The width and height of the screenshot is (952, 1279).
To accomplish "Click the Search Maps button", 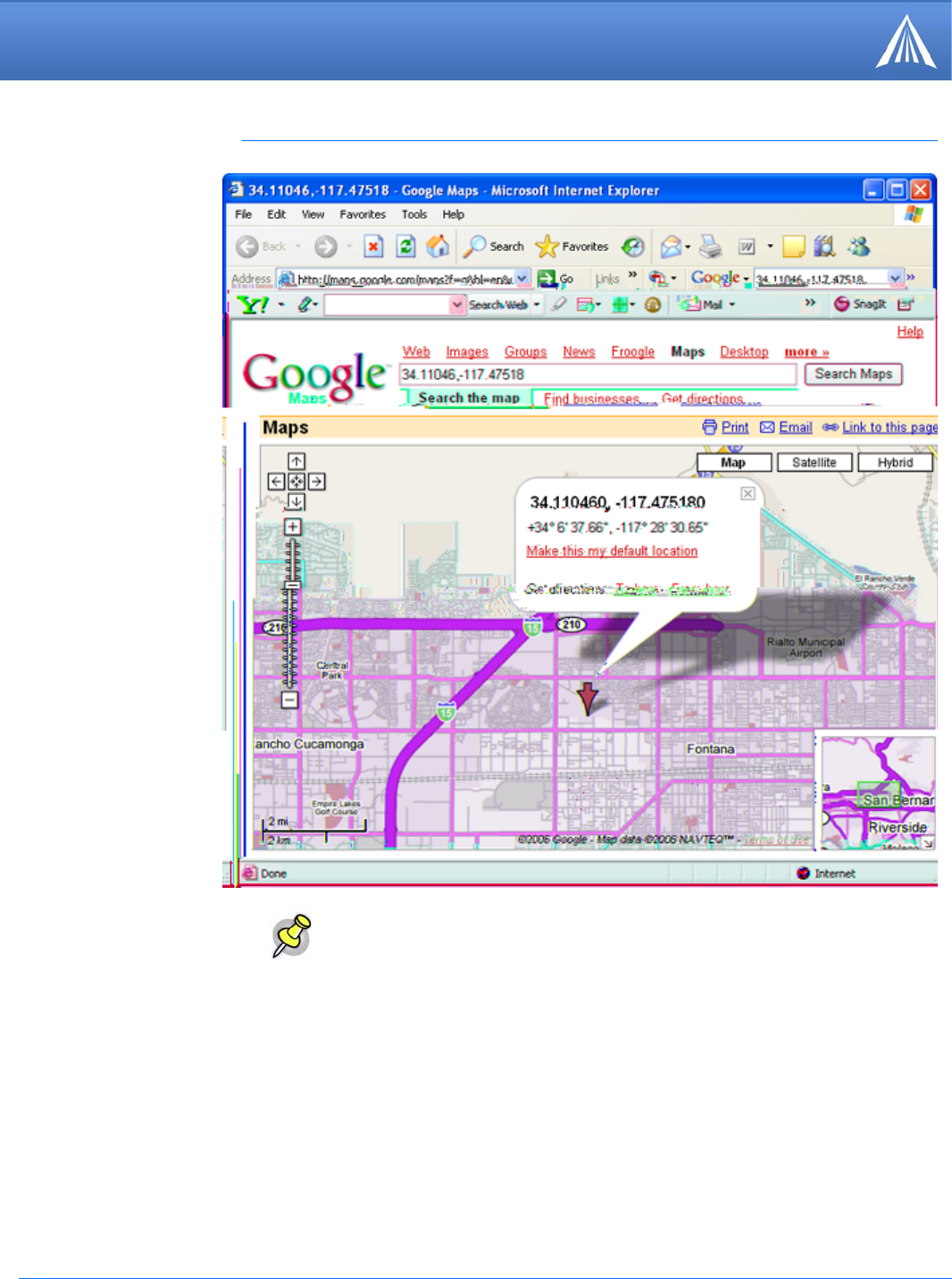I will (854, 374).
